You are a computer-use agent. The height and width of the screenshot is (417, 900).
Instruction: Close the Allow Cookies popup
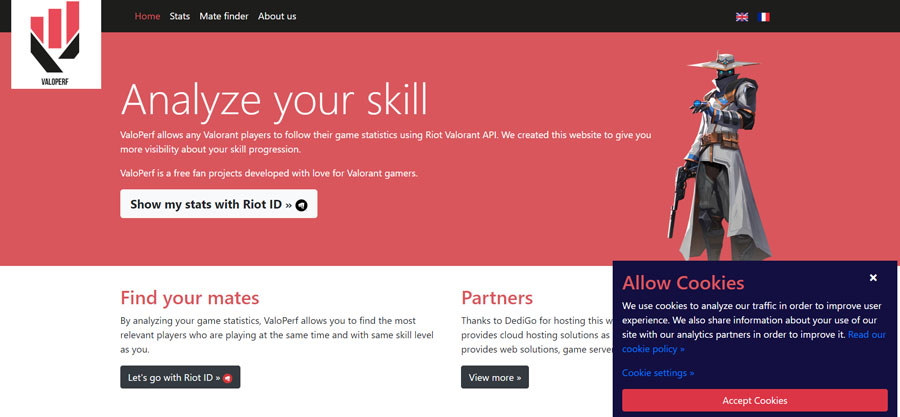tap(873, 278)
